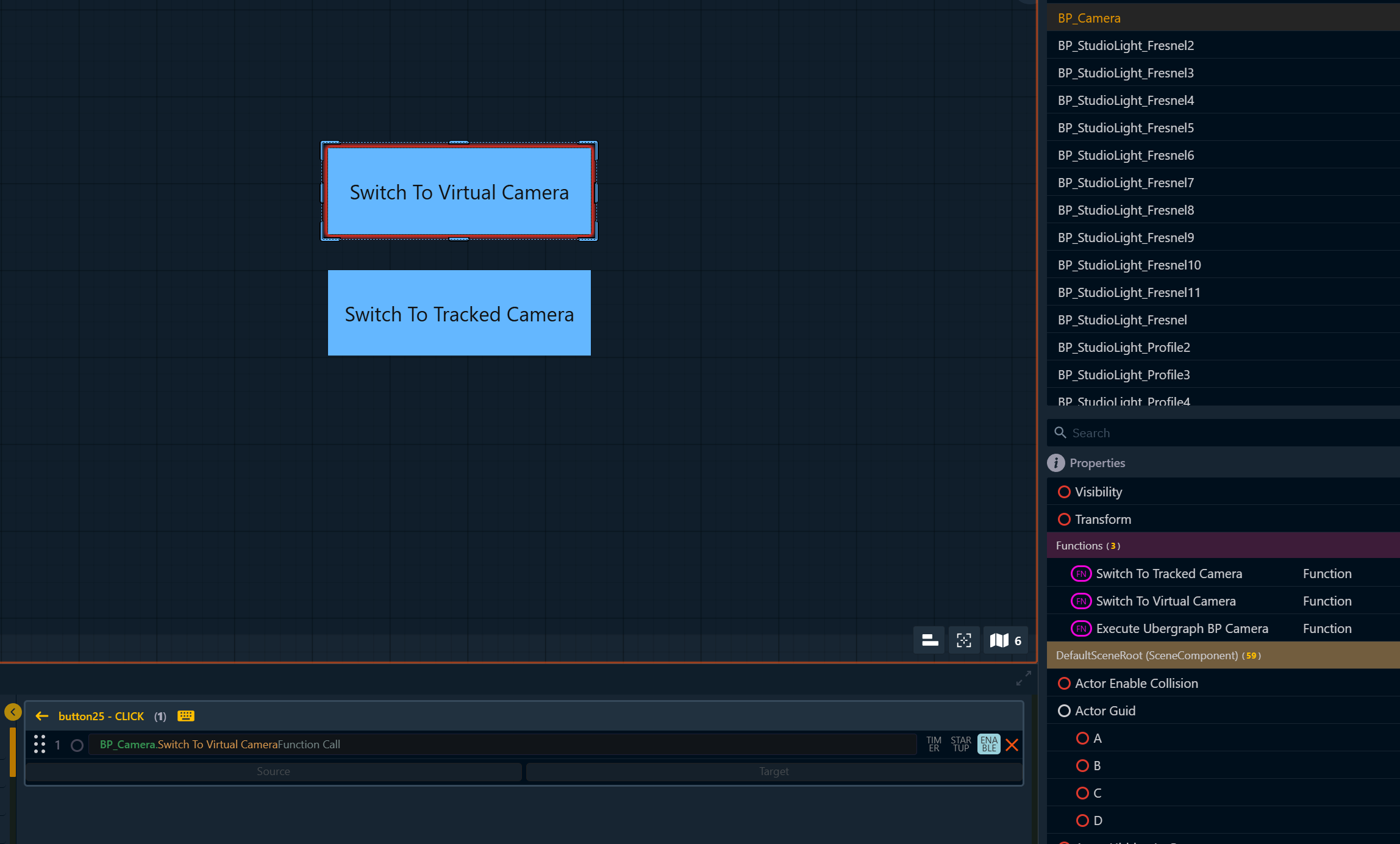
Task: Select BP_StudioLight_Profile2 in the list
Action: 1223,347
